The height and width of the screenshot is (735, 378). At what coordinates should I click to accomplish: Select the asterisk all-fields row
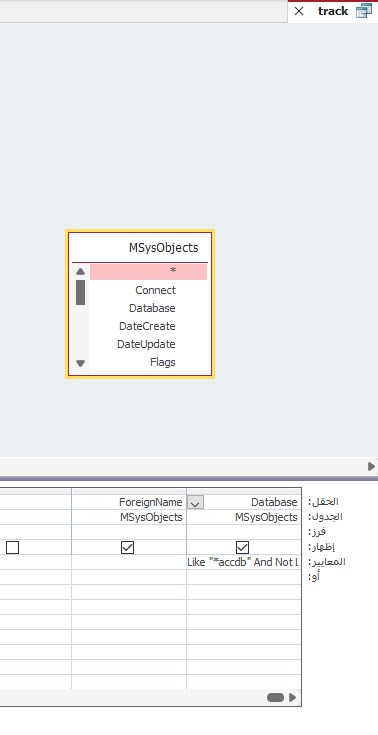(x=148, y=271)
